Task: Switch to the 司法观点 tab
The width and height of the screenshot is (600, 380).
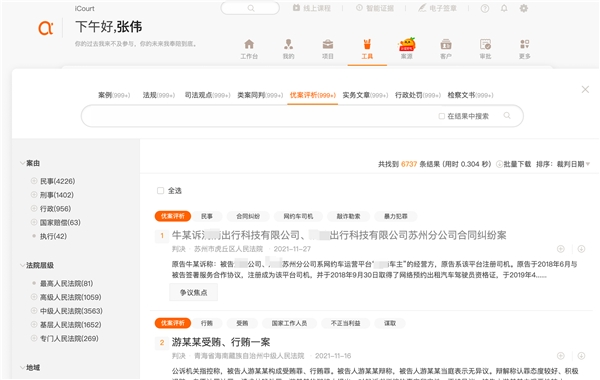Action: coord(207,95)
